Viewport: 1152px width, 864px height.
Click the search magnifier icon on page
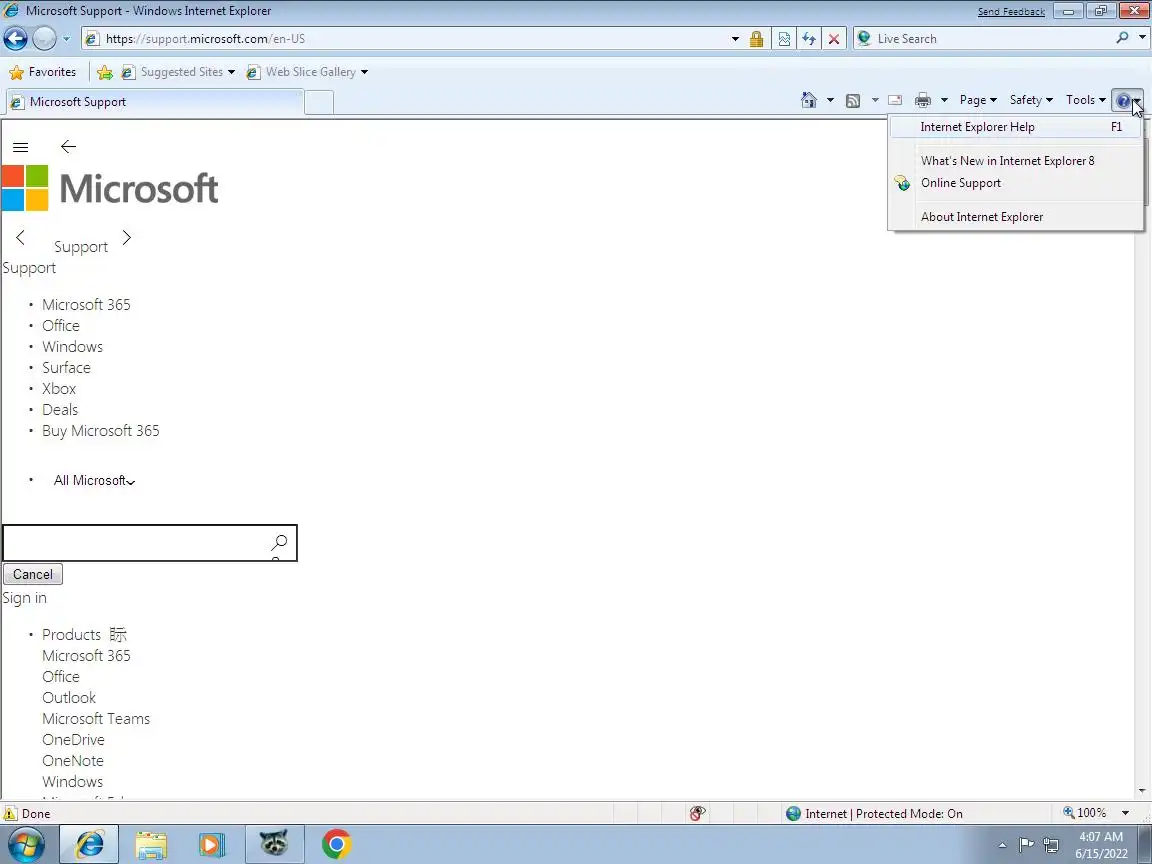point(279,543)
